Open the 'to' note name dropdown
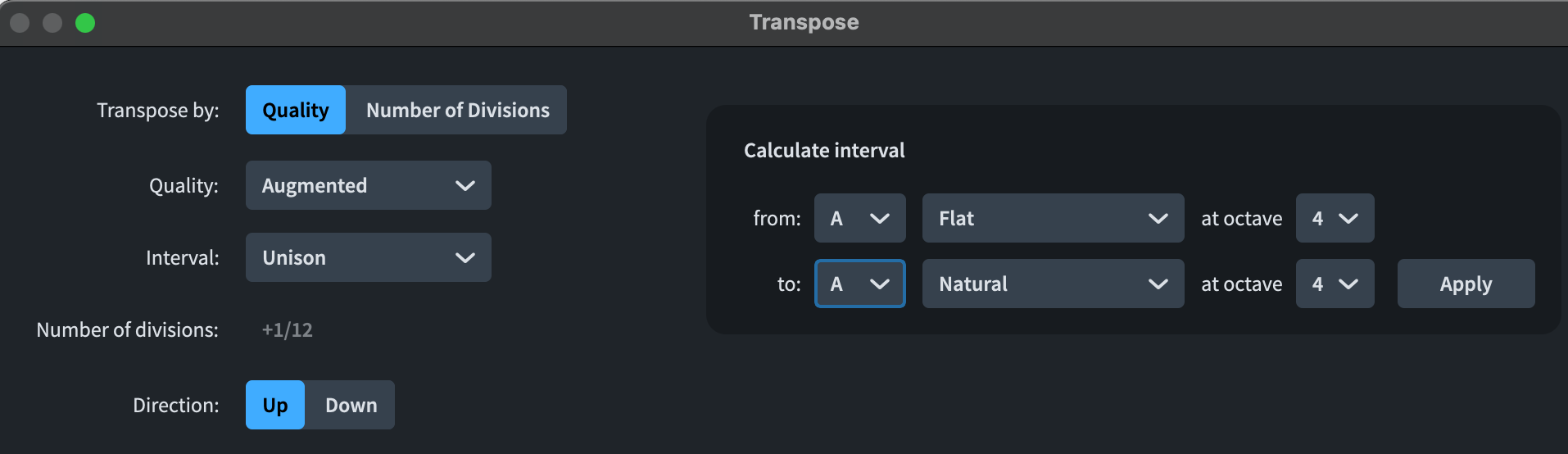The image size is (1568, 454). click(x=859, y=284)
